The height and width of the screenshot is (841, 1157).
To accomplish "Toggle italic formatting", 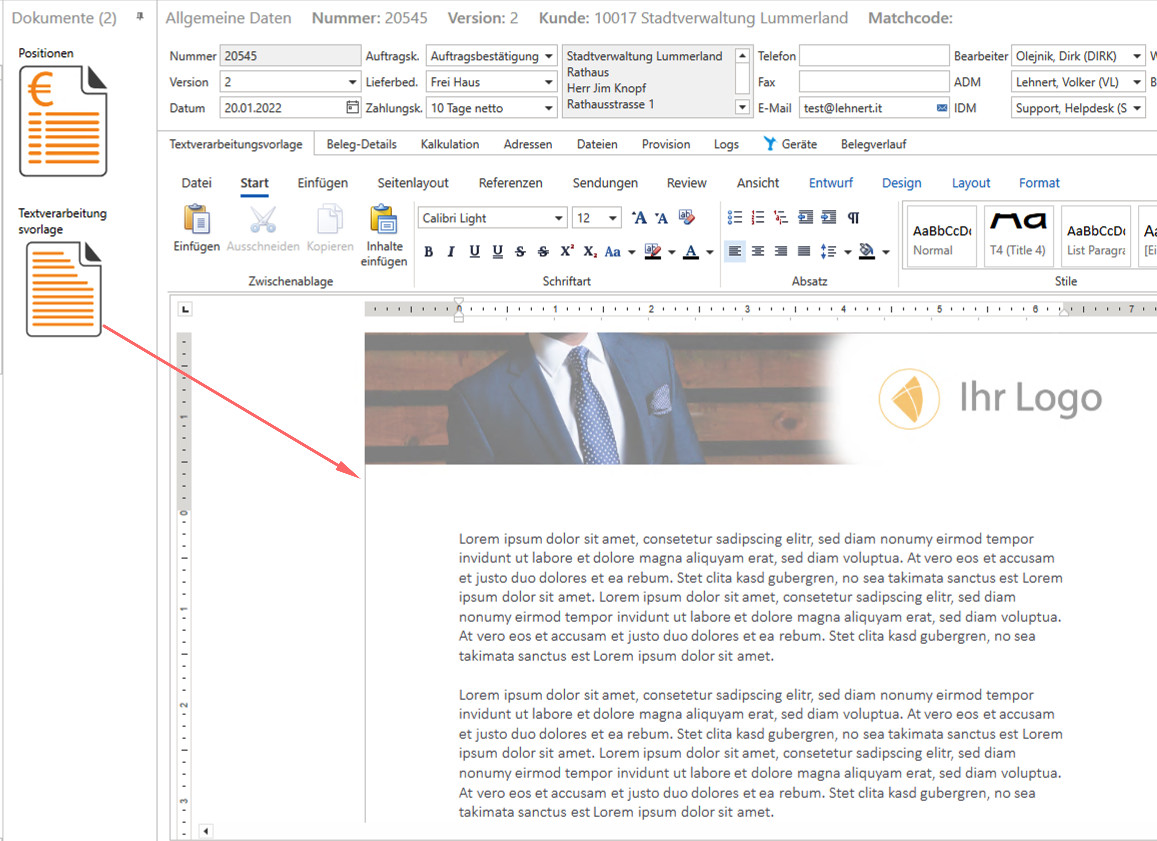I will pos(451,252).
